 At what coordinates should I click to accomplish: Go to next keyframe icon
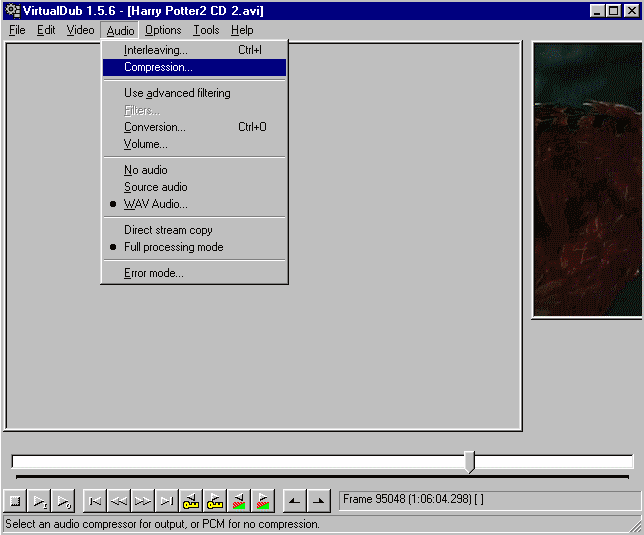pos(215,501)
